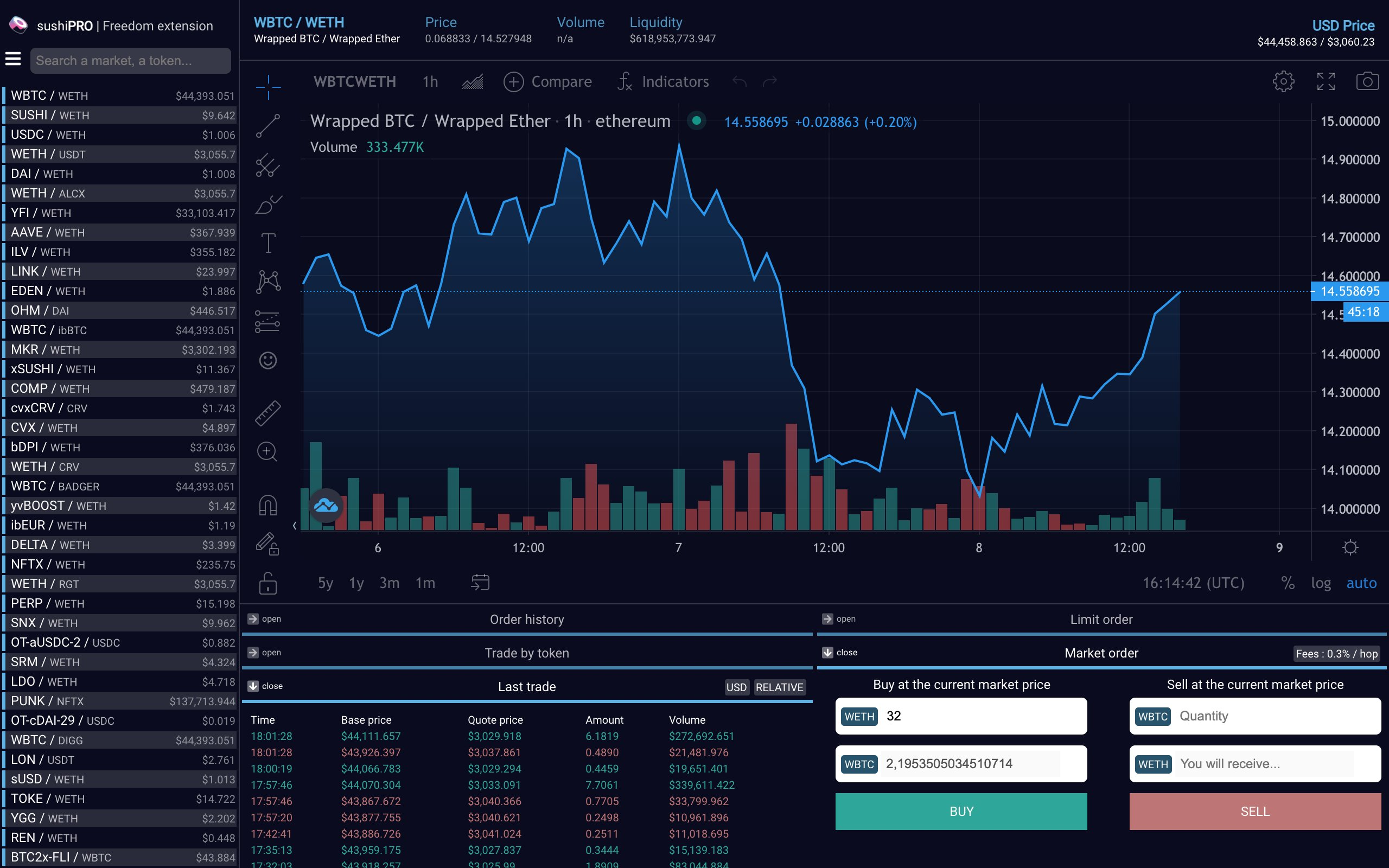Viewport: 1389px width, 868px height.
Task: Open the Compare symbols dialog
Action: coord(547,81)
